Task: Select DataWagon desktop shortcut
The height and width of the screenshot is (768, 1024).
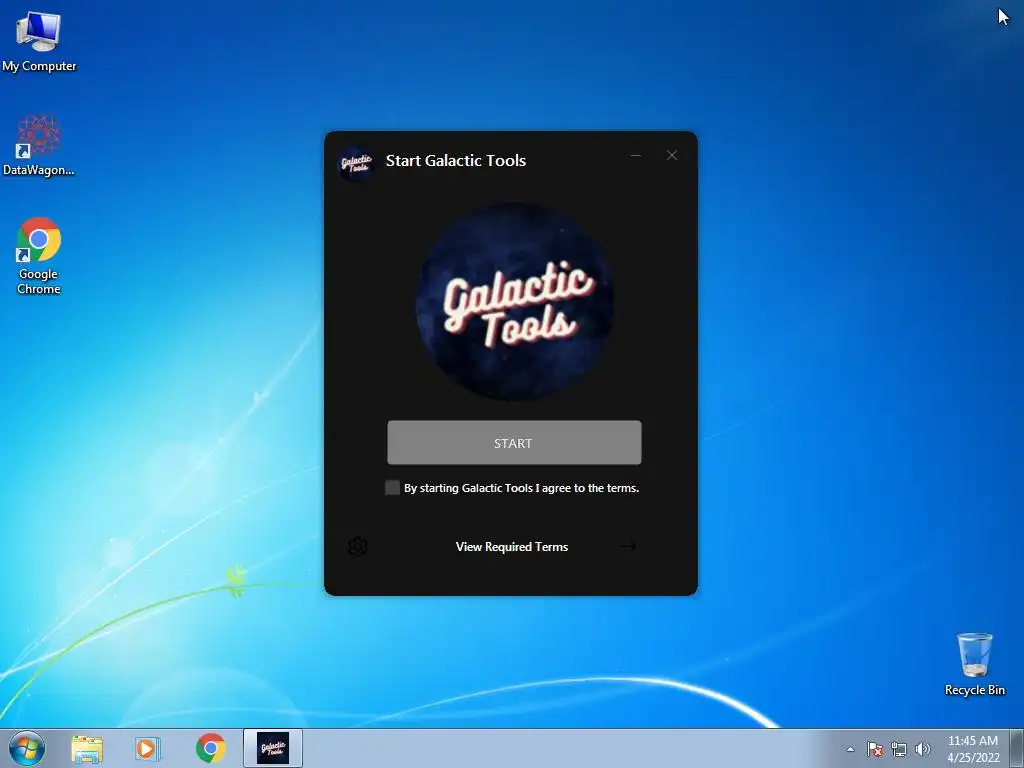Action: 39,145
